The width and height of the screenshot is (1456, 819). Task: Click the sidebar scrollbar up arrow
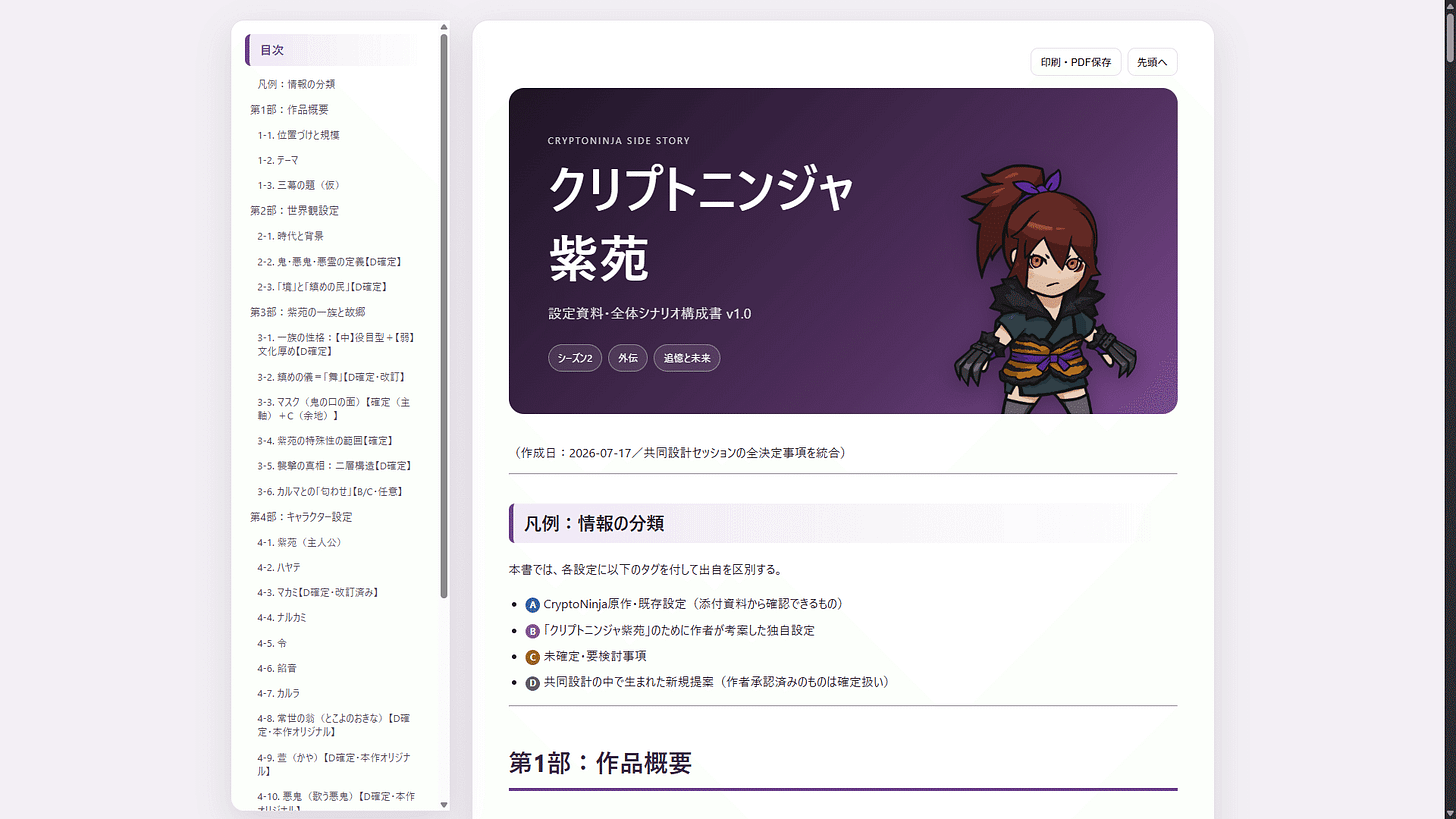444,27
